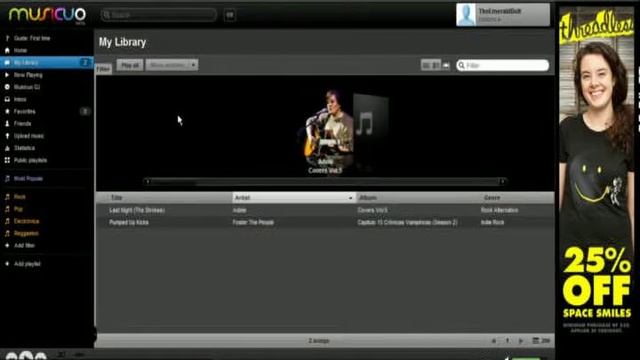Click the Musicuo DJ disc icon
This screenshot has height=360, width=640.
7,87
